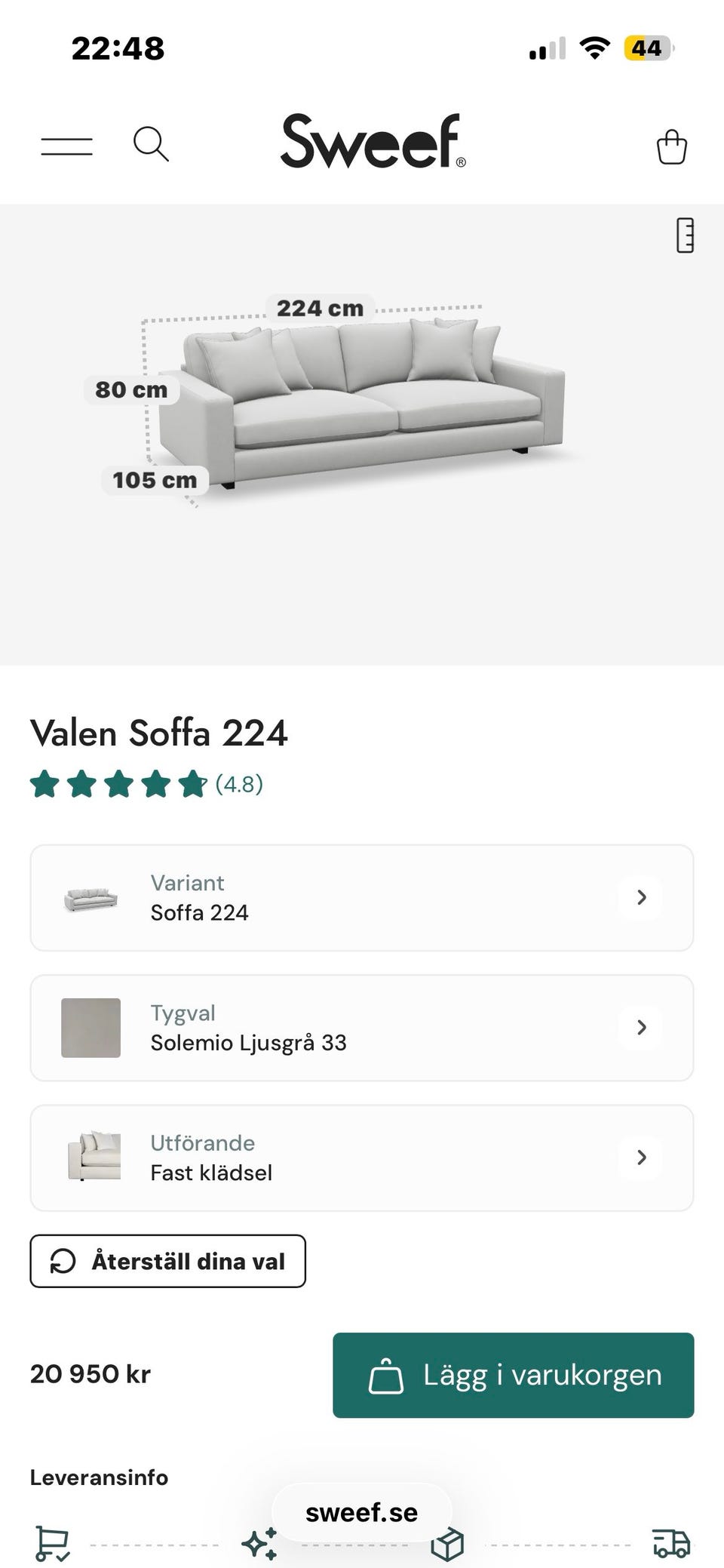Expand the Variant Soffa 224 chevron
Image resolution: width=724 pixels, height=1568 pixels.
pyautogui.click(x=641, y=897)
